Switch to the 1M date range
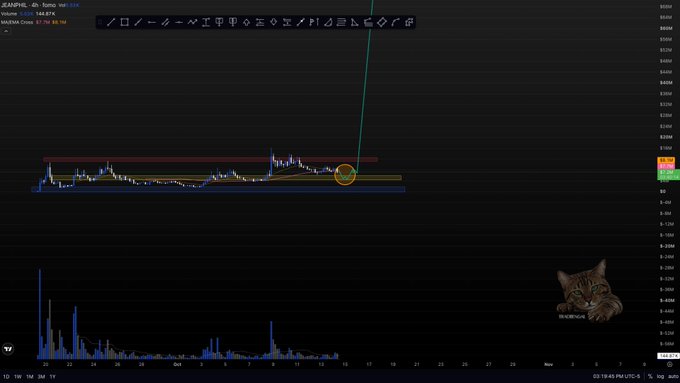Image resolution: width=680 pixels, height=383 pixels. (29, 376)
